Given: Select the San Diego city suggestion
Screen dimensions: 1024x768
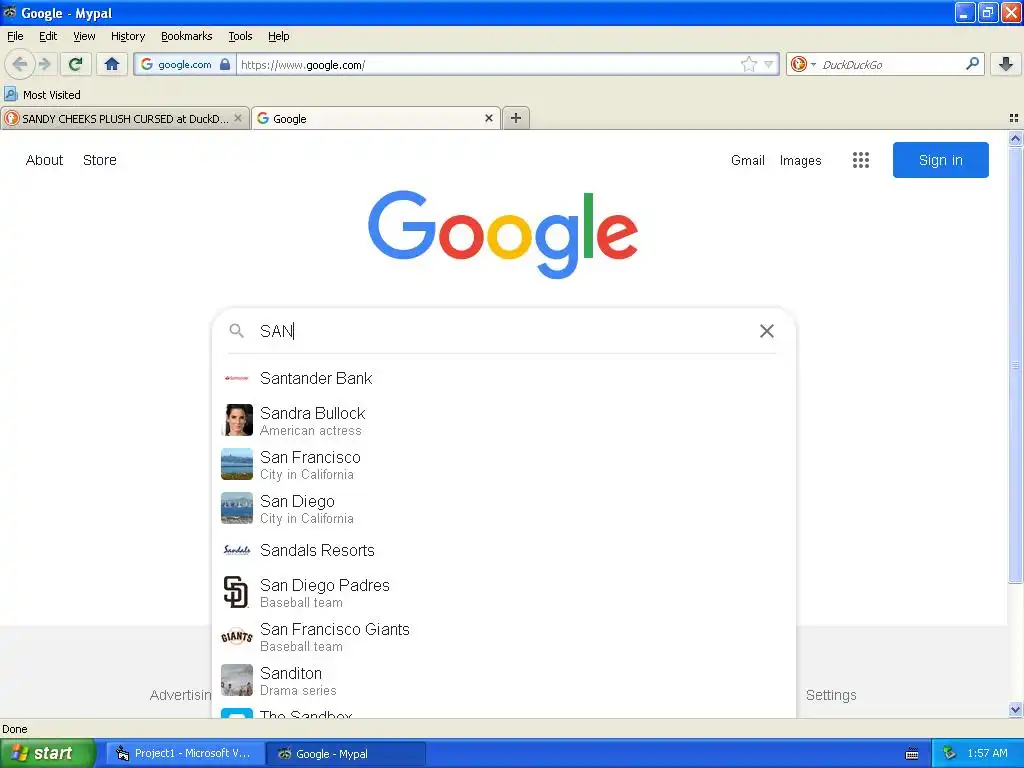Looking at the screenshot, I should pos(504,508).
